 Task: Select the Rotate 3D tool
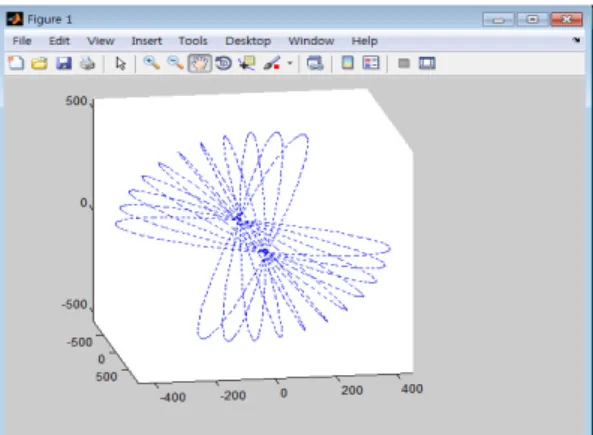pyautogui.click(x=224, y=63)
